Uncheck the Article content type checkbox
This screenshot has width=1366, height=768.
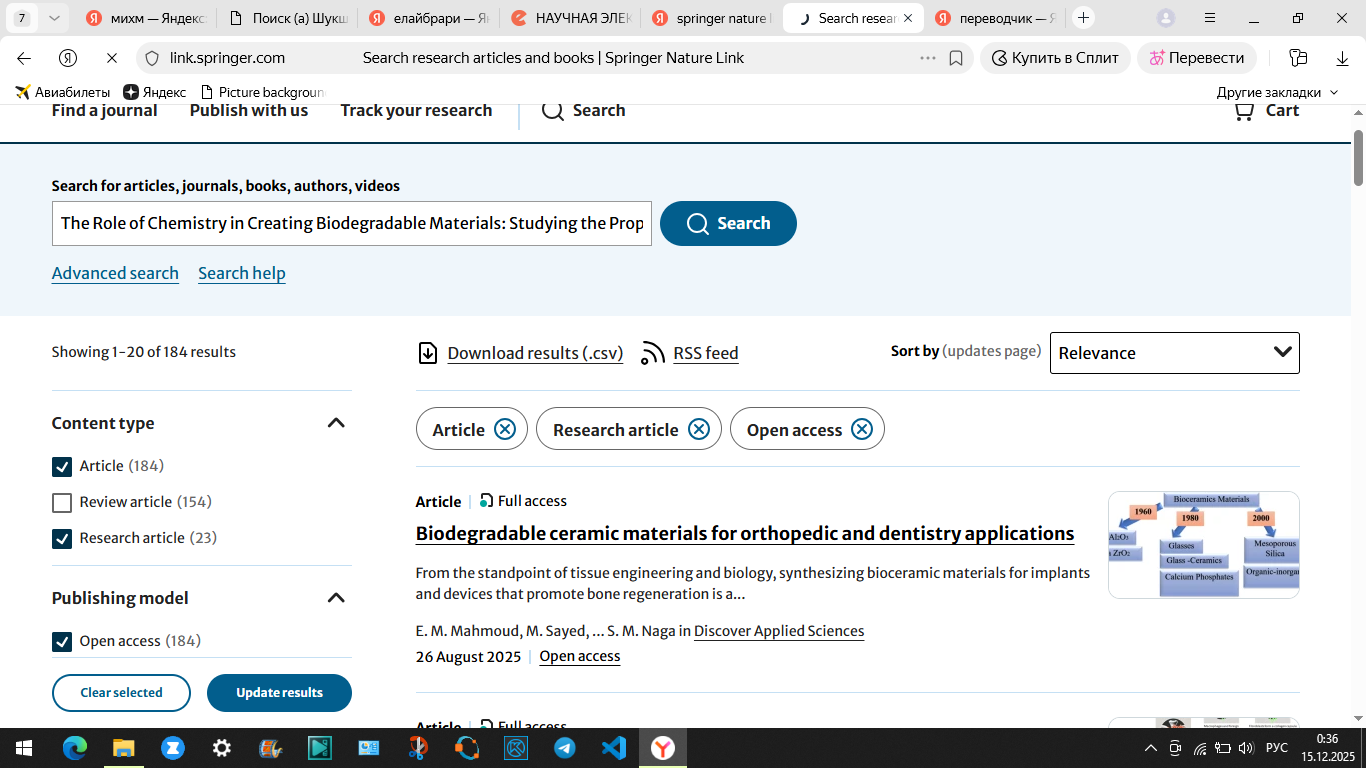click(62, 466)
